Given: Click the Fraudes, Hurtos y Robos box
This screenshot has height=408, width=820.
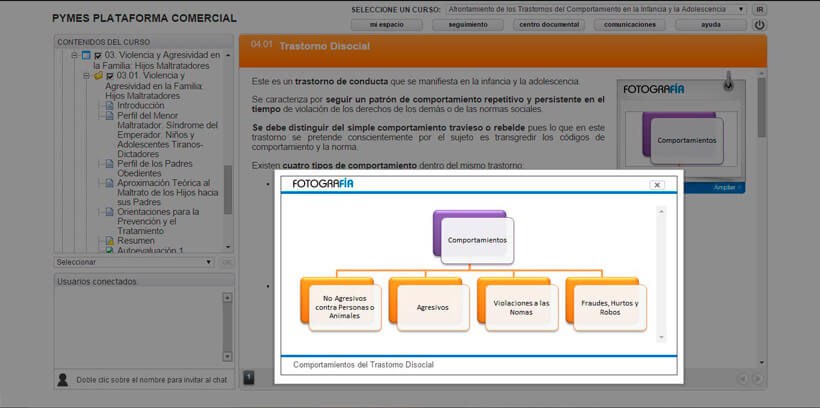Looking at the screenshot, I should [610, 308].
